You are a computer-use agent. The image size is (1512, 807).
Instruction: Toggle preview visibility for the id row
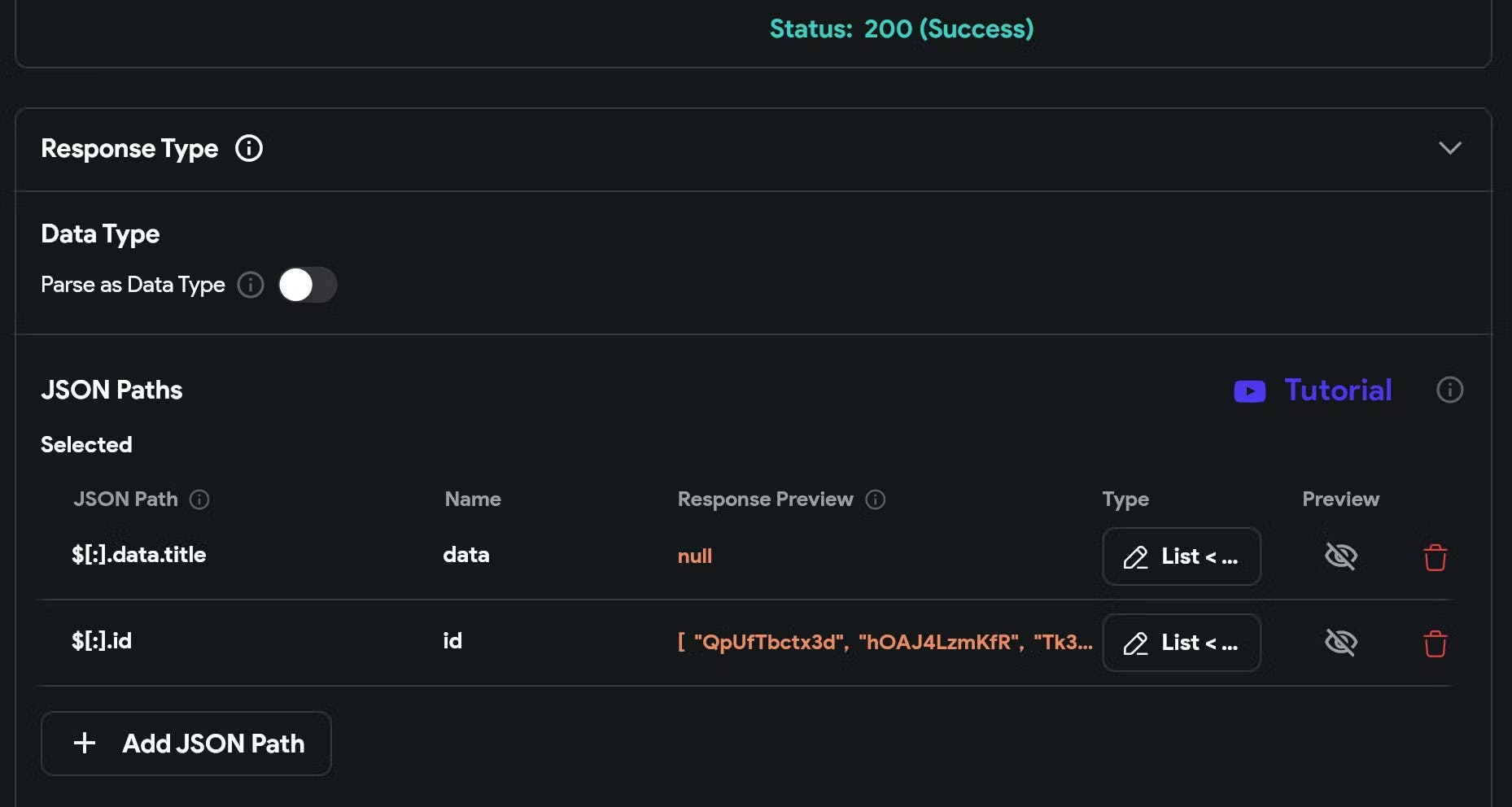(x=1340, y=643)
